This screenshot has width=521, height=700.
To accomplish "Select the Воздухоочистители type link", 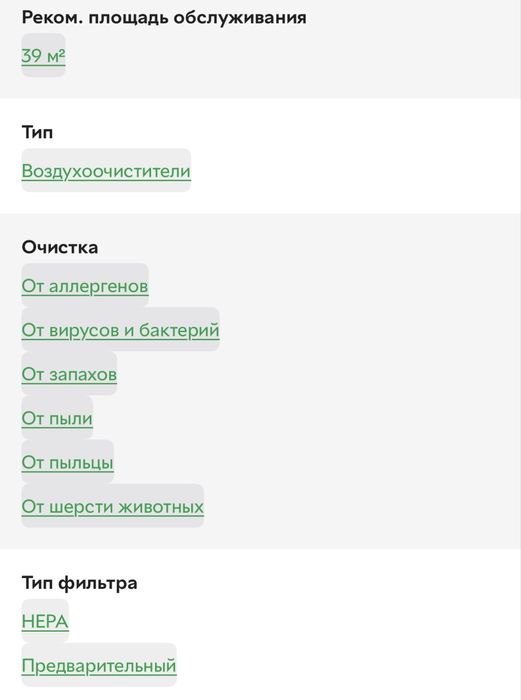I will (x=106, y=171).
